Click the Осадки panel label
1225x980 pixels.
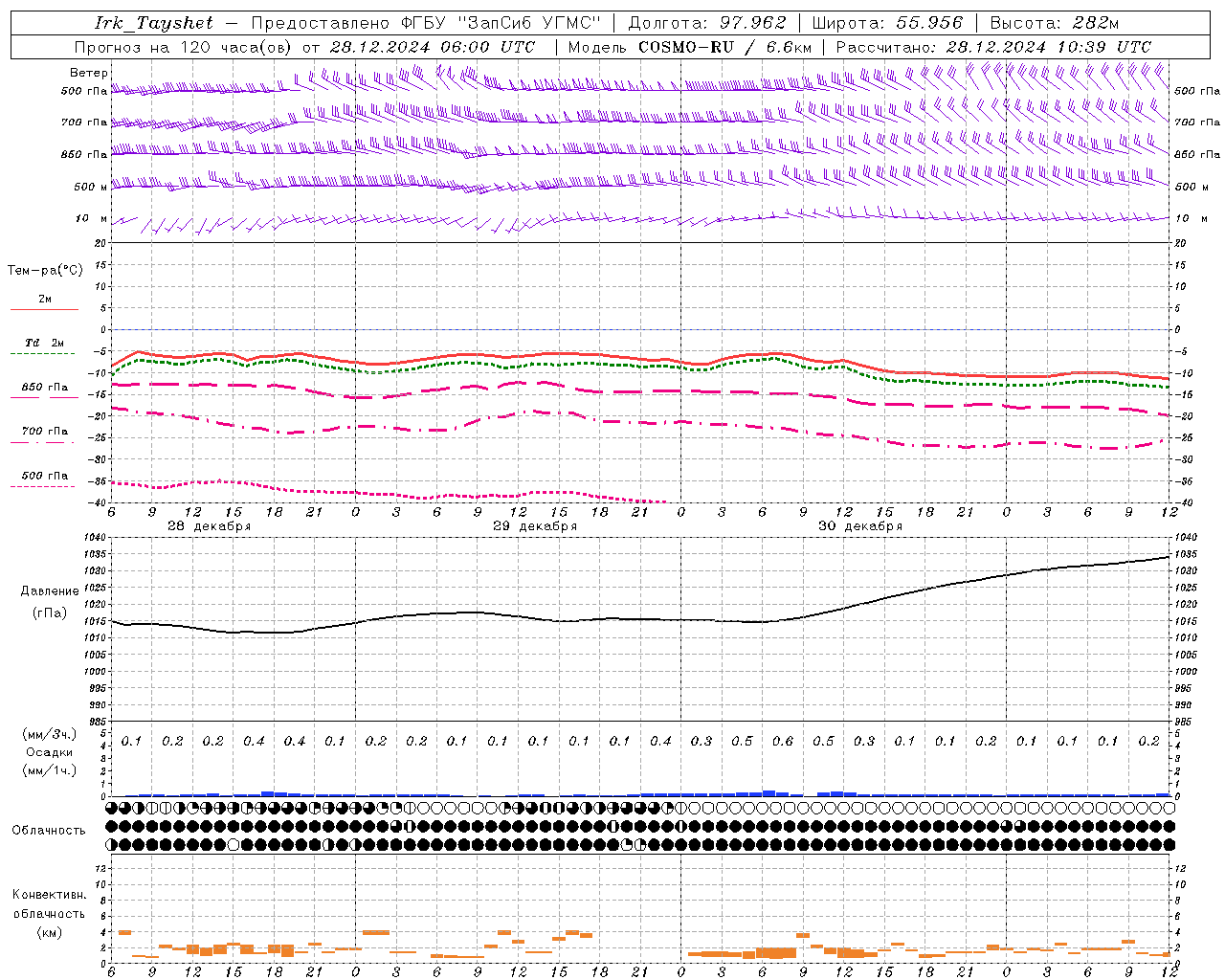(x=50, y=752)
